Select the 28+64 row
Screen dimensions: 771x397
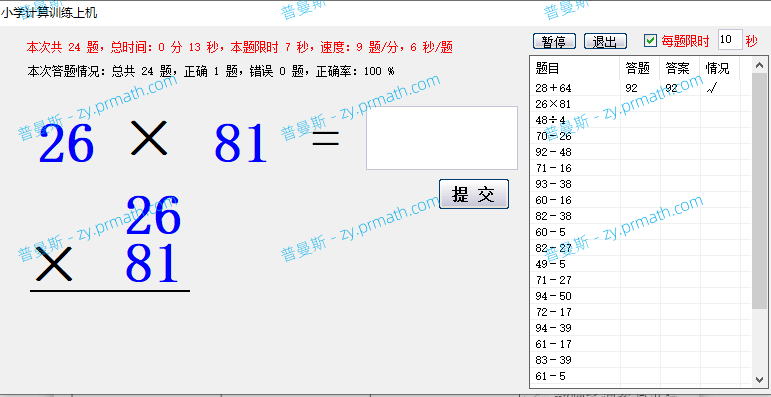[x=641, y=88]
